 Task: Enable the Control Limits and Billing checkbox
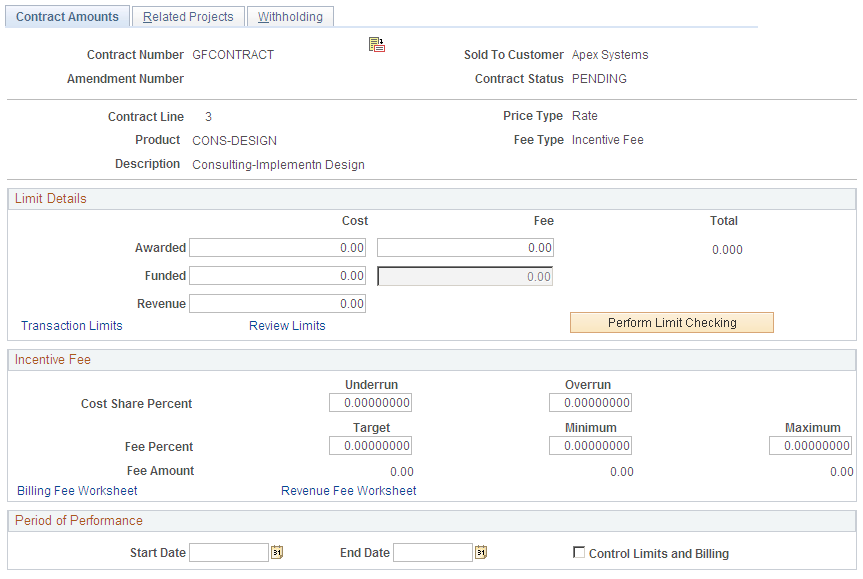click(x=578, y=552)
